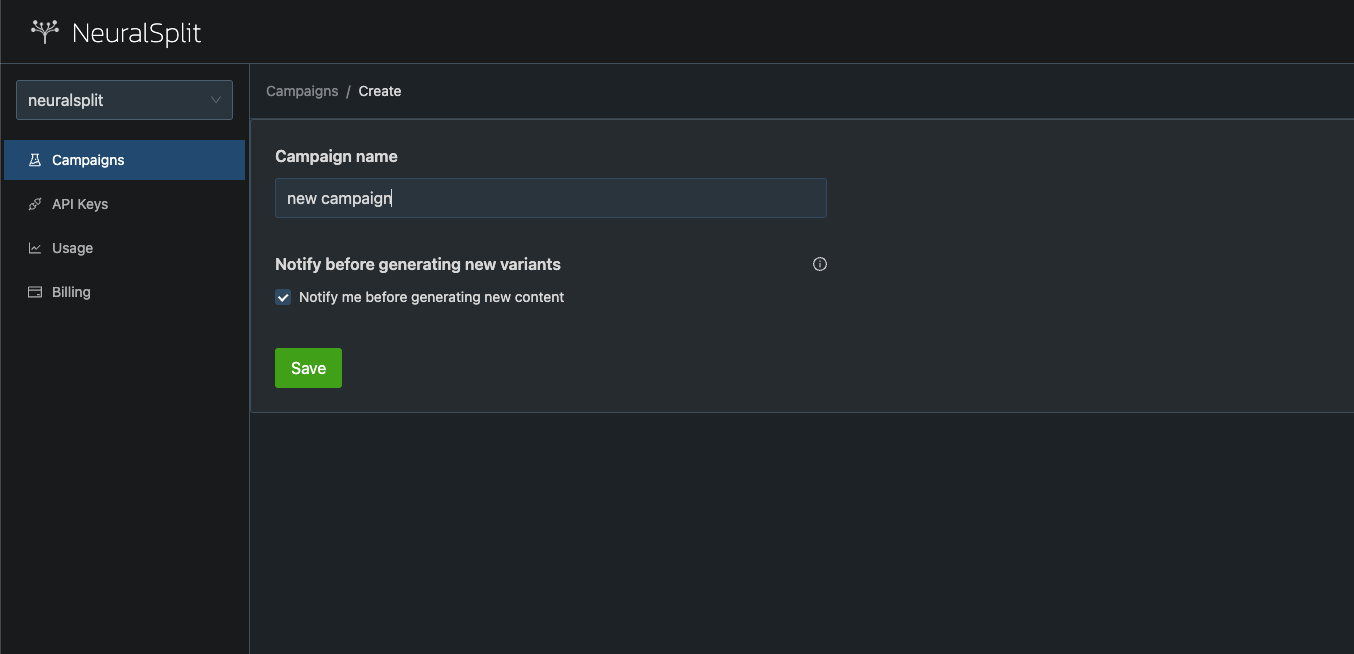Focus the Campaign name input field
The image size is (1354, 654).
(x=550, y=198)
